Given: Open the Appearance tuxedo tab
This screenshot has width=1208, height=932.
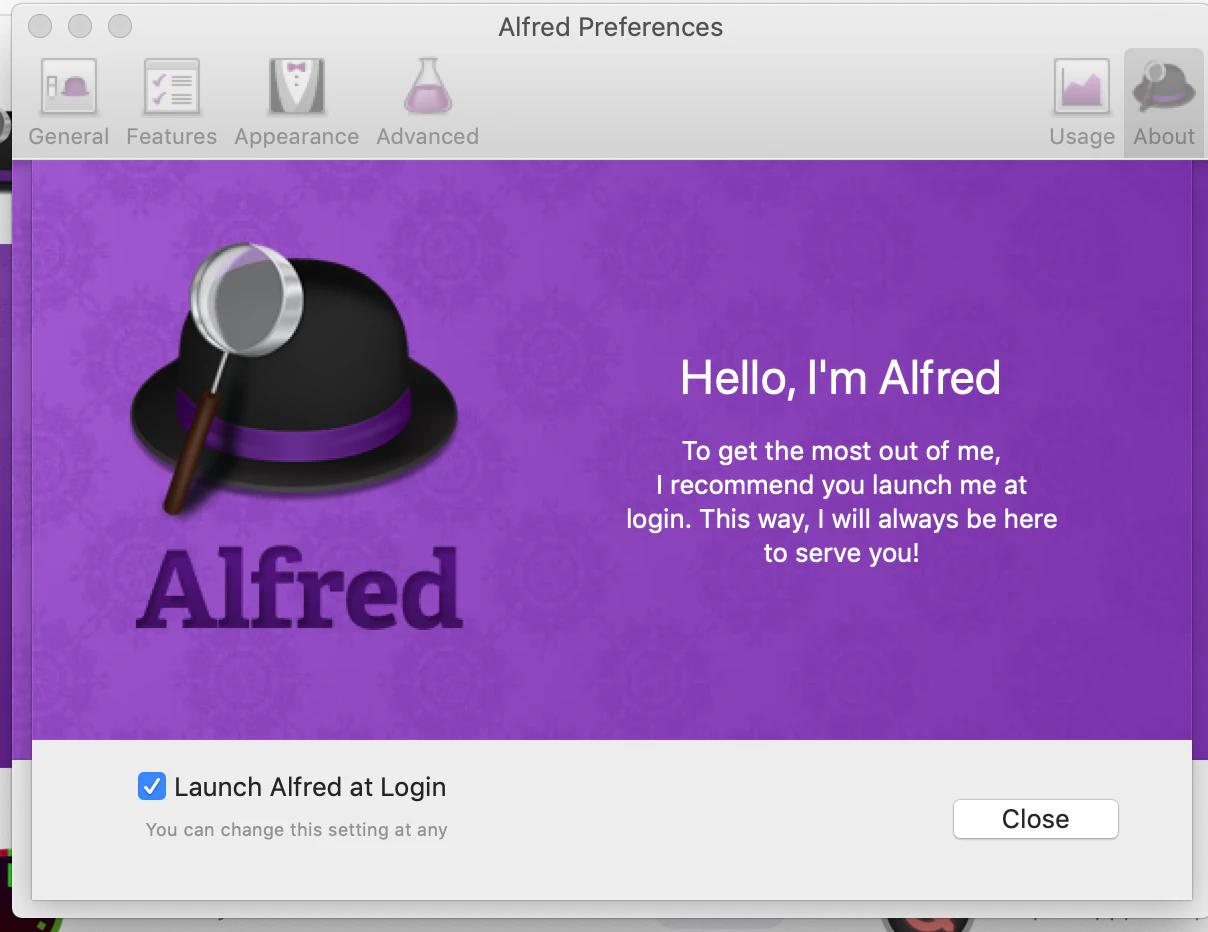Looking at the screenshot, I should pos(296,102).
